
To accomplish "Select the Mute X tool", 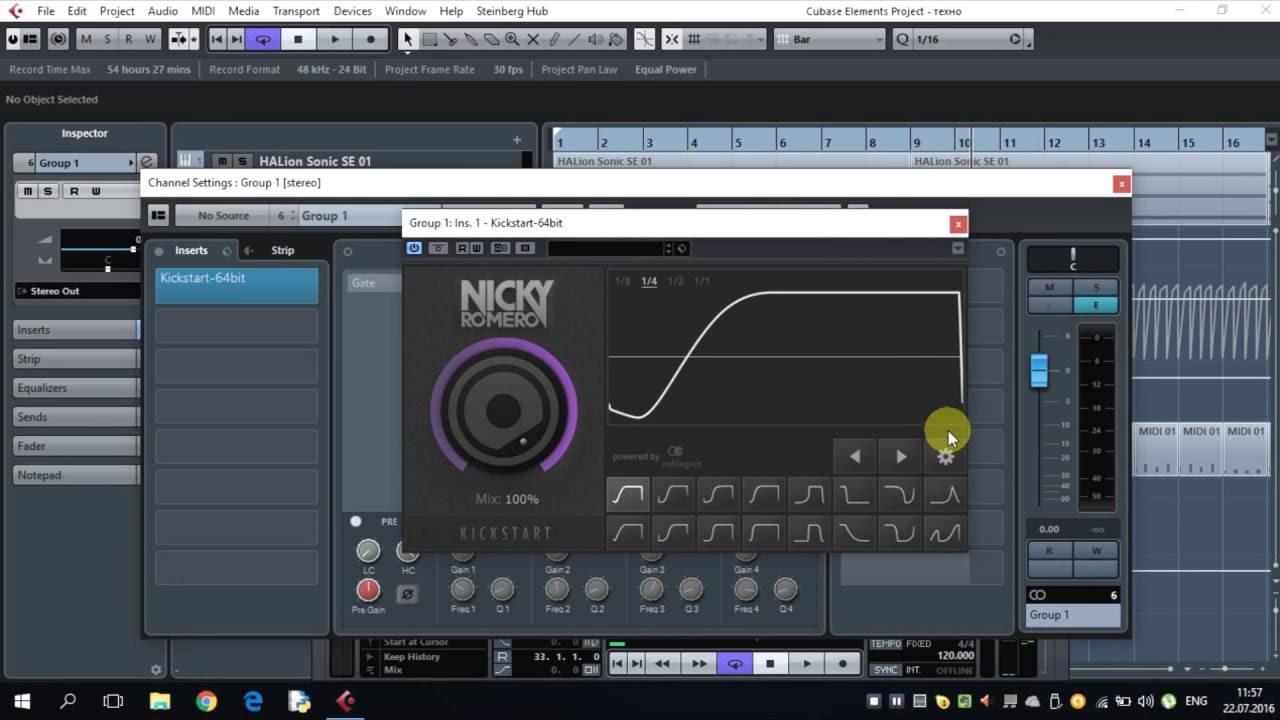I will (x=533, y=39).
